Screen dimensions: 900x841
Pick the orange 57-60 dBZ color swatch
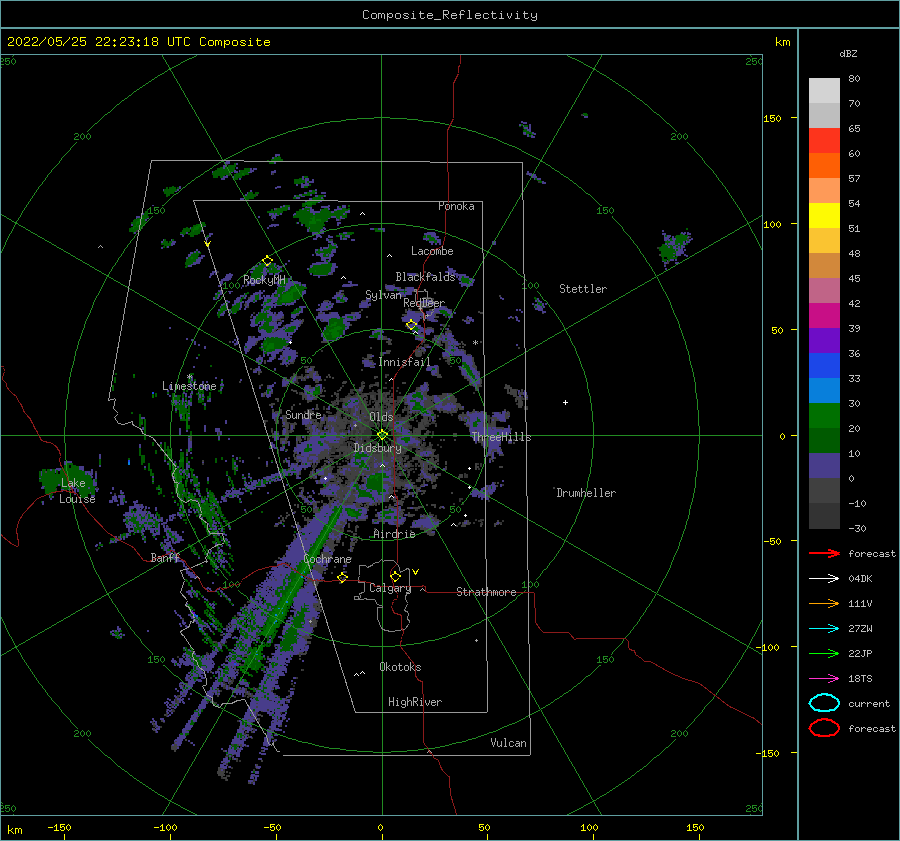point(824,165)
